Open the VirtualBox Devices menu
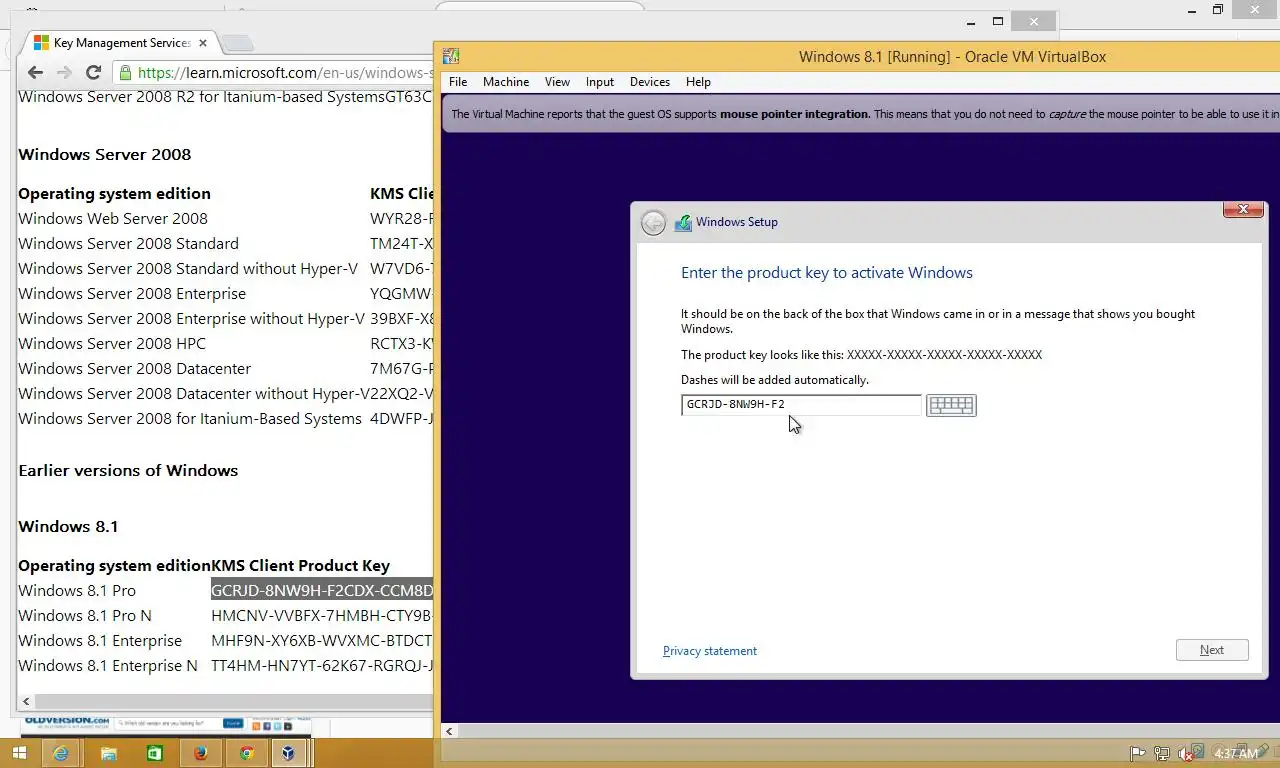This screenshot has width=1280, height=768. pos(650,82)
